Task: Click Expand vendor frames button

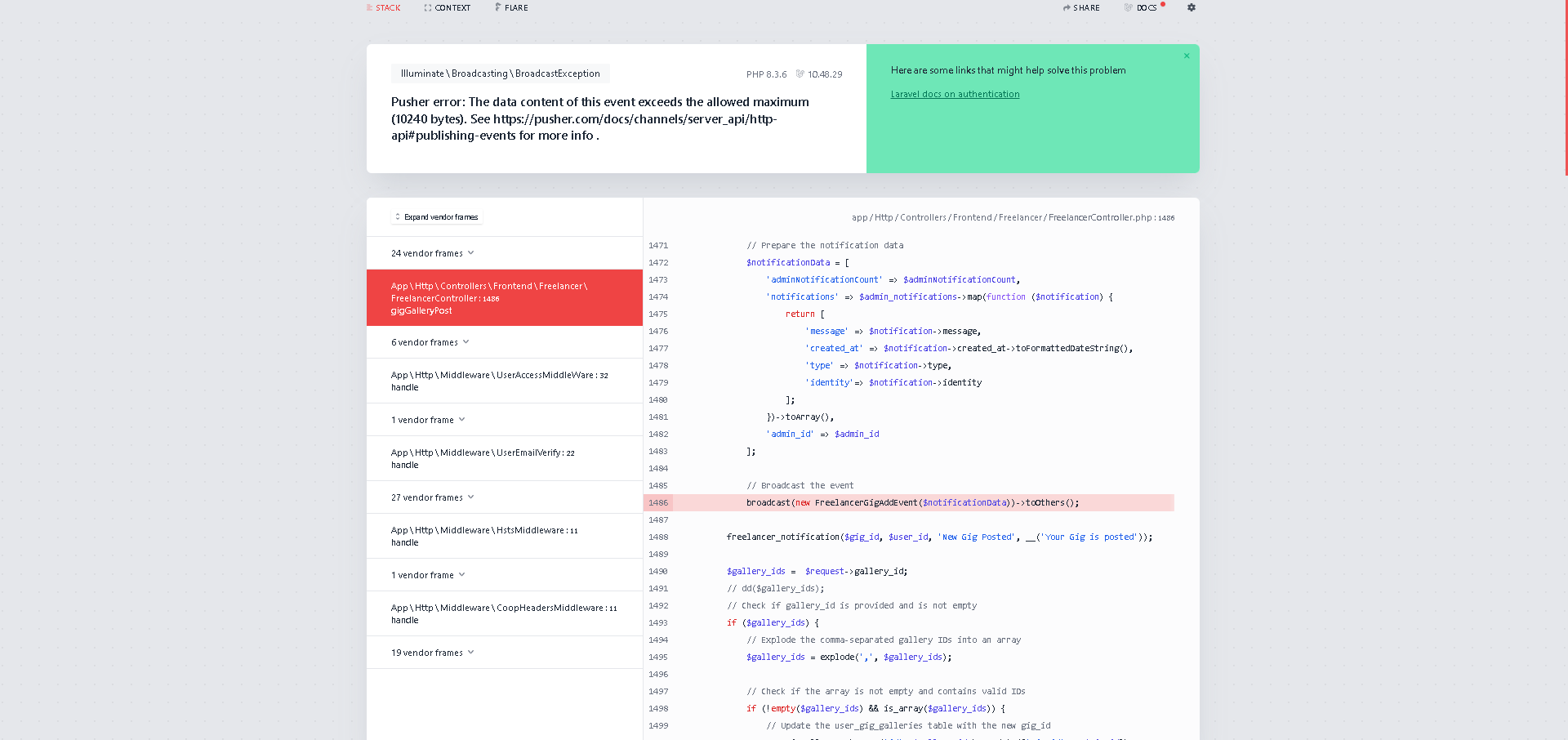Action: [x=436, y=217]
